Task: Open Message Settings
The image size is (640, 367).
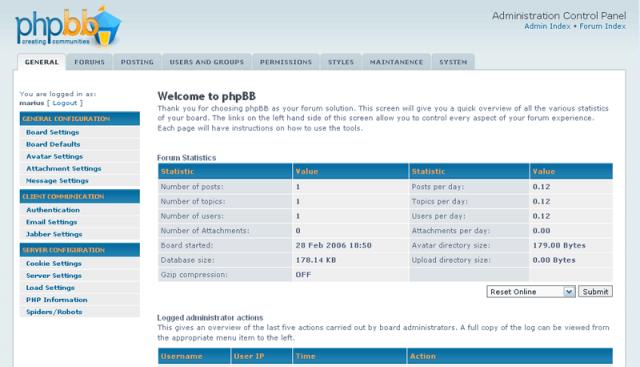Action: coord(57,180)
